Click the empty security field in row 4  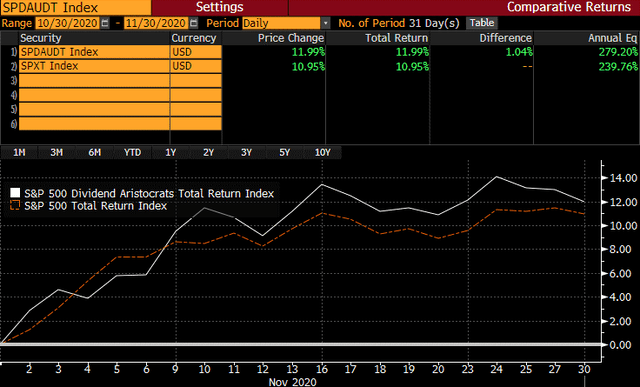94,95
